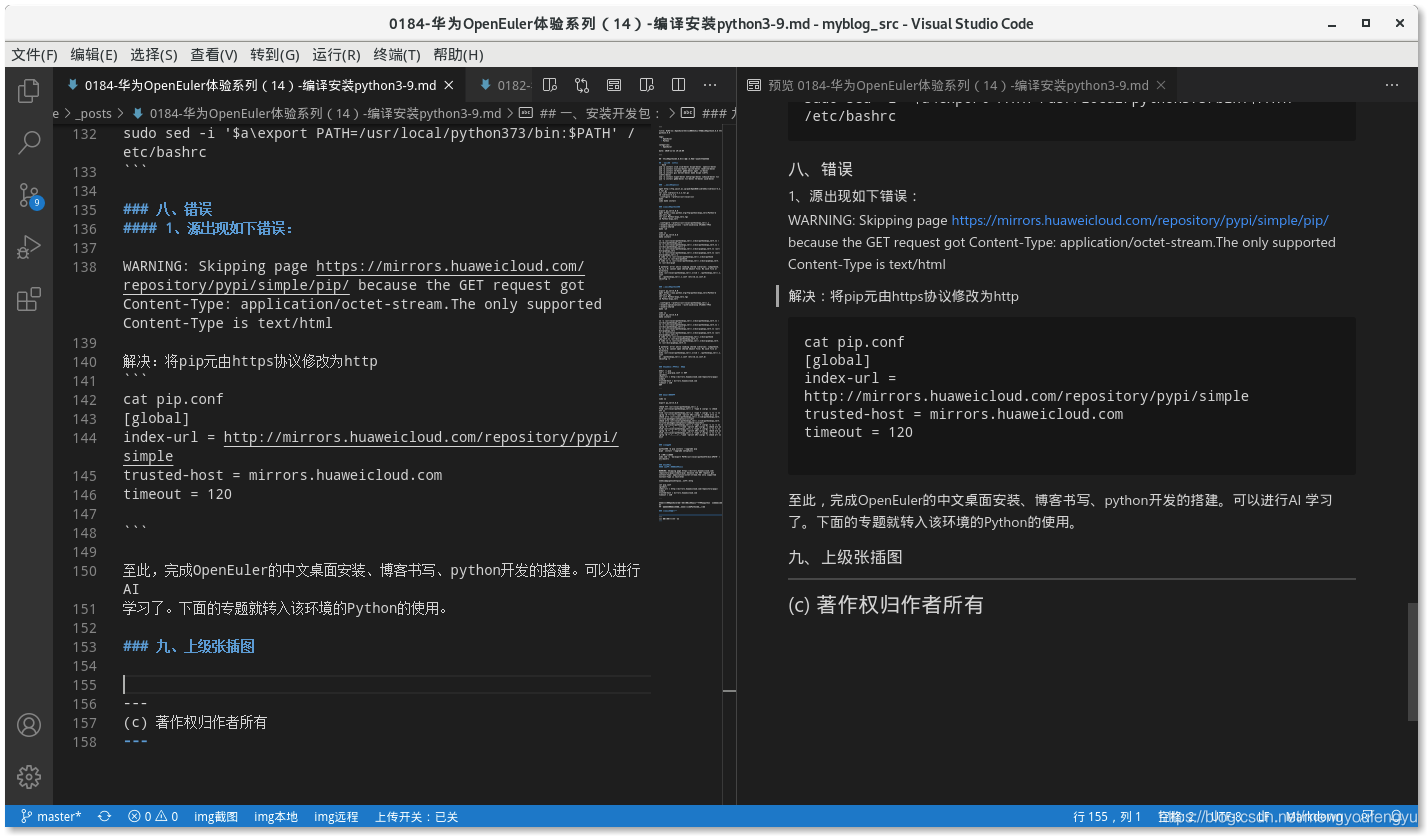Open editor More Actions ellipsis menu

click(710, 85)
